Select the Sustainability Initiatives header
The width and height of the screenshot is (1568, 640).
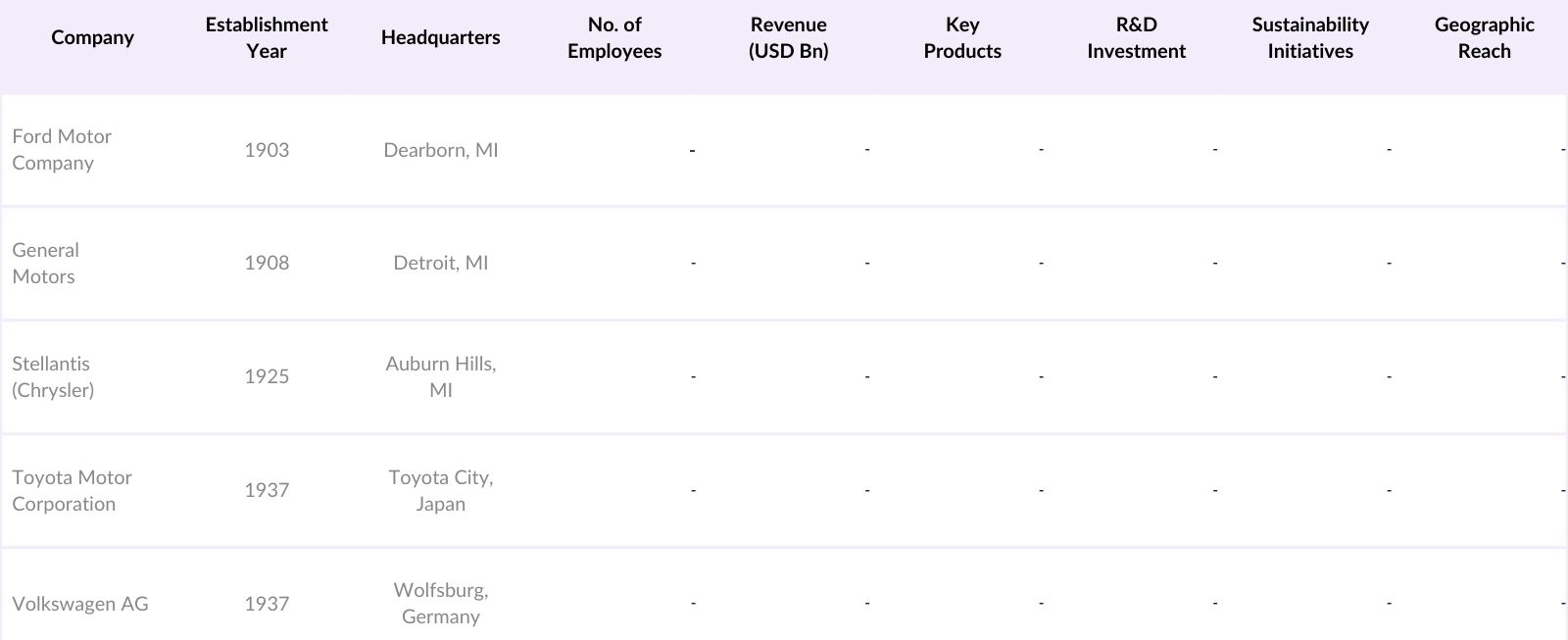1310,37
